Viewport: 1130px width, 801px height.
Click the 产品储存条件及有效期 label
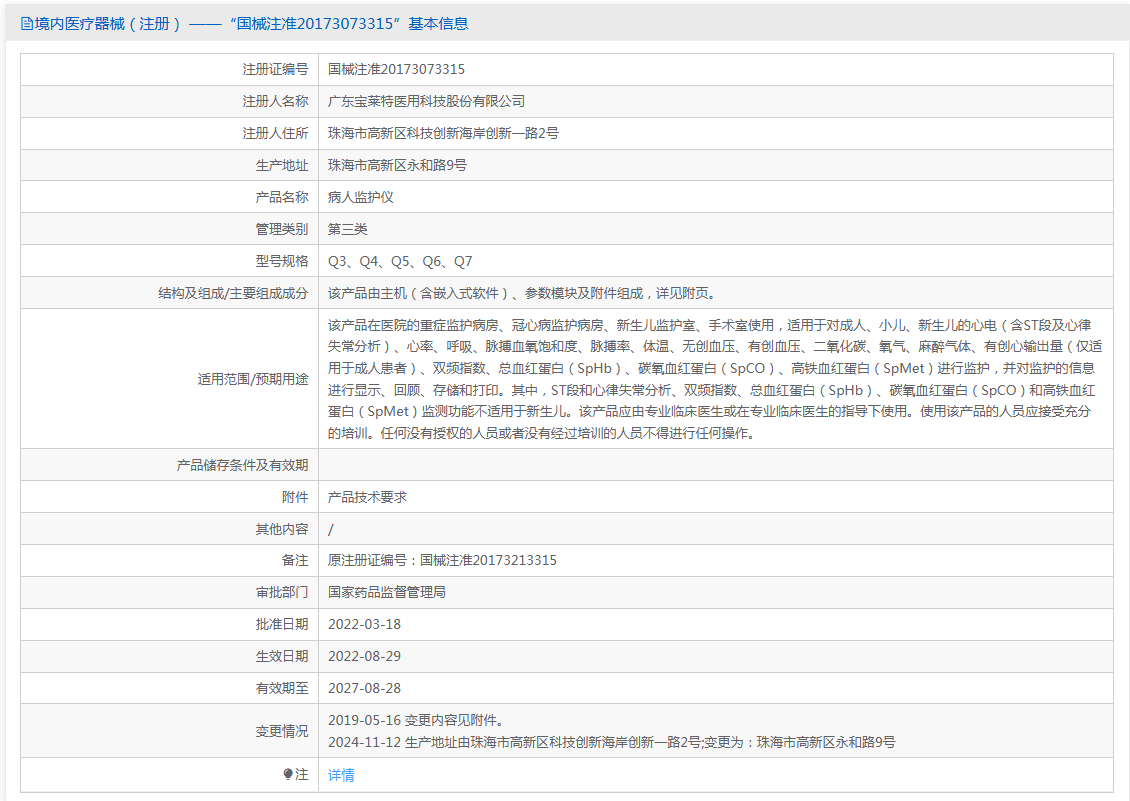[x=242, y=465]
